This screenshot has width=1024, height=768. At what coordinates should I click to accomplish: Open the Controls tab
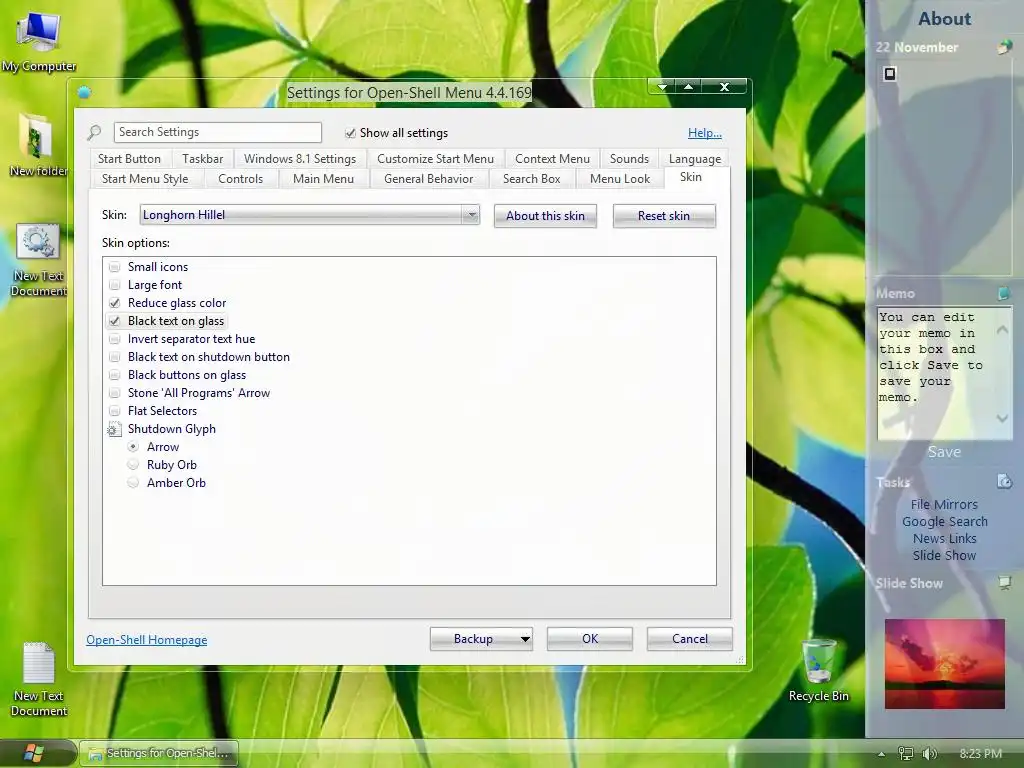pyautogui.click(x=240, y=179)
